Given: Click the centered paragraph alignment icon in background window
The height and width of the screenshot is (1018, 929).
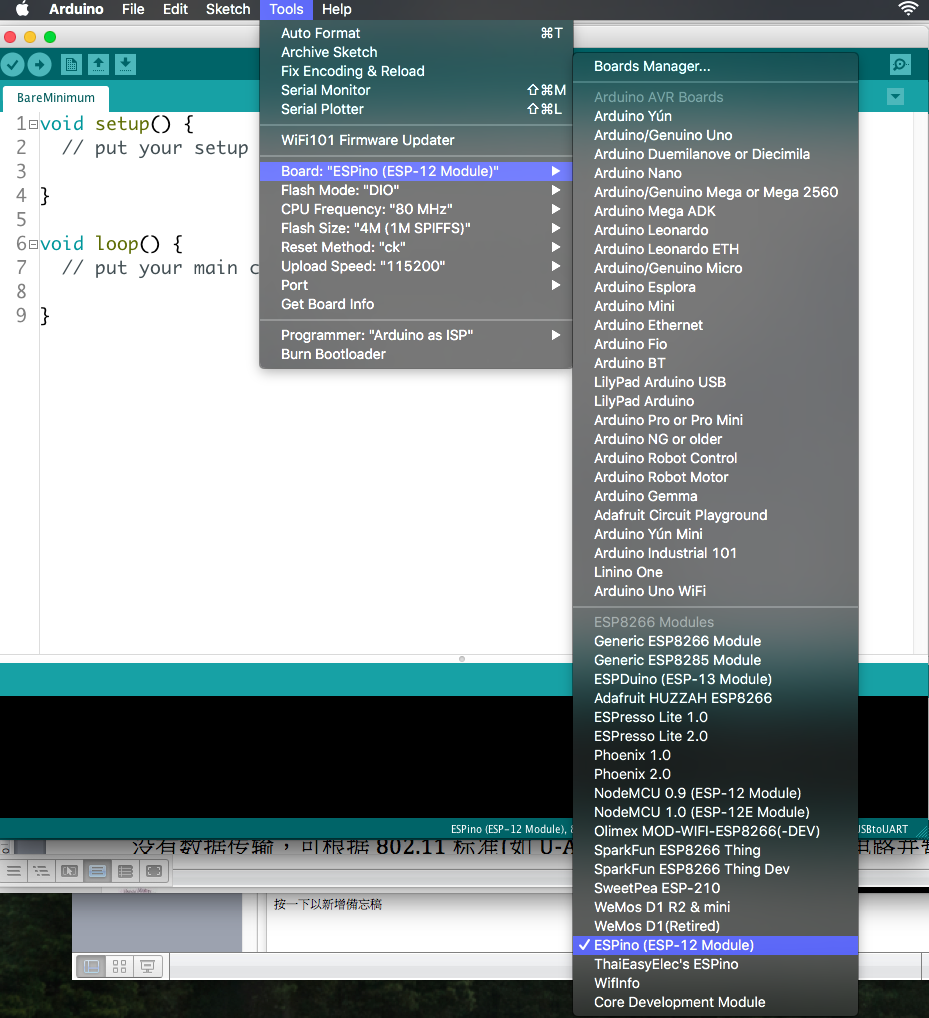Looking at the screenshot, I should [x=97, y=871].
